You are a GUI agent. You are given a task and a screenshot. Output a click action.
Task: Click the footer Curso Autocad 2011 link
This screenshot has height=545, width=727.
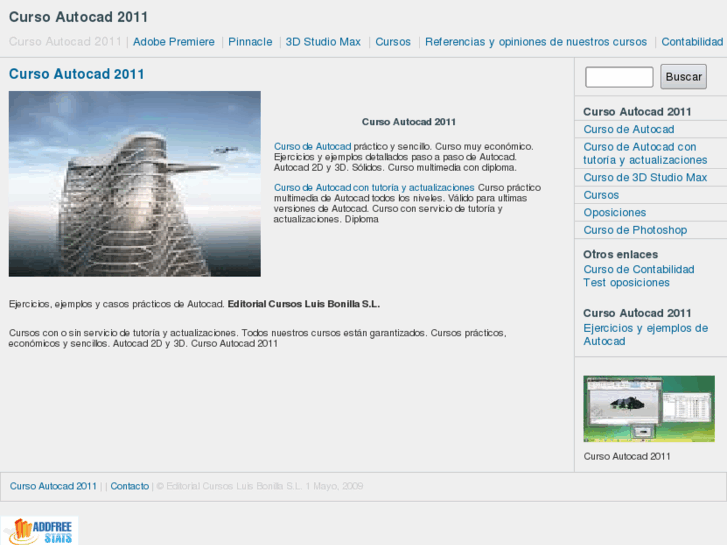click(x=53, y=486)
